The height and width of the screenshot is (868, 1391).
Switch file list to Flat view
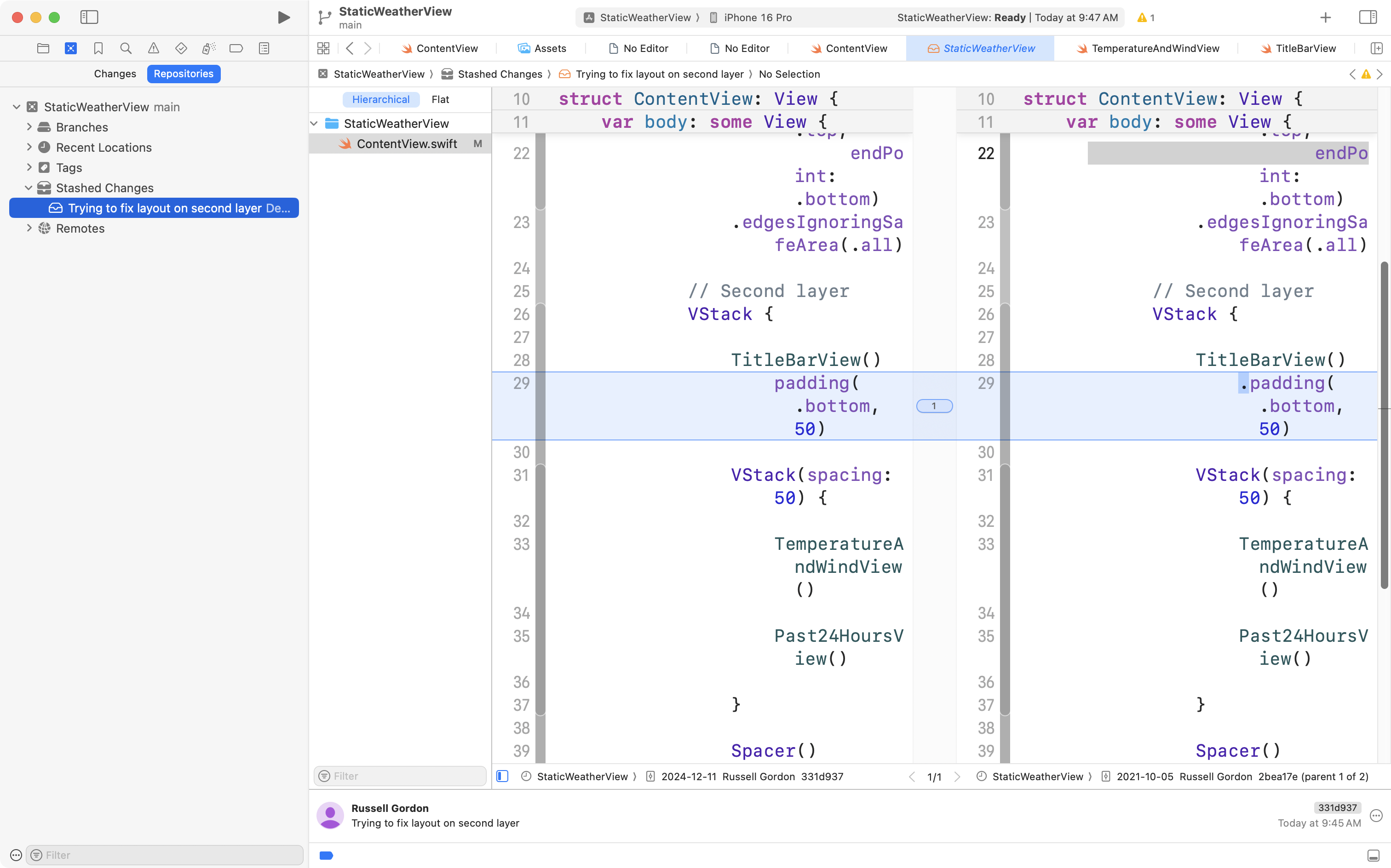(440, 99)
